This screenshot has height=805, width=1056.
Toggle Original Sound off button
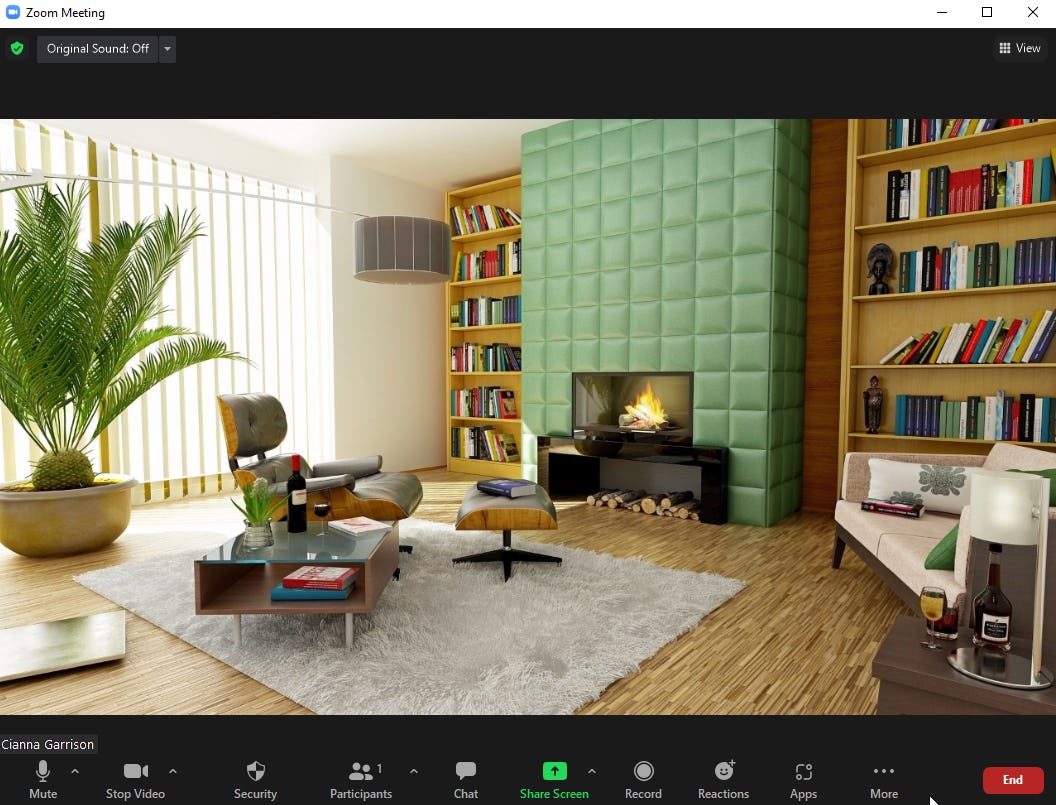coord(98,49)
